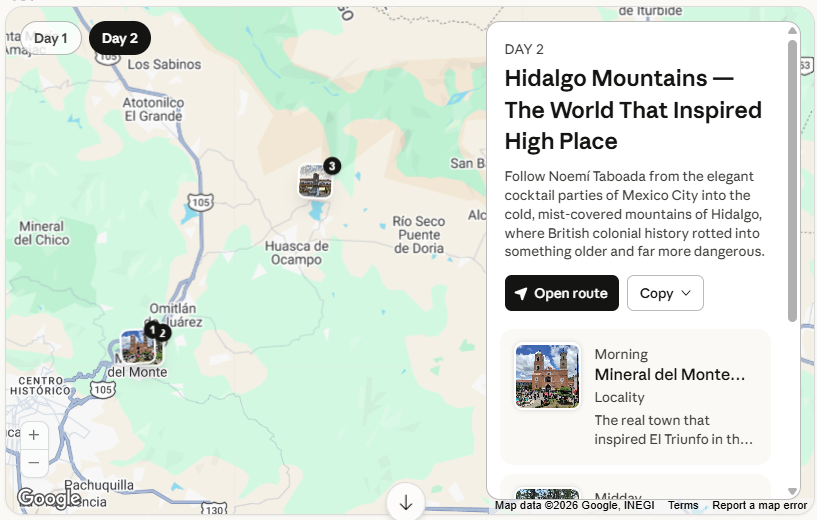Click the Midday stop card thumbnail

click(547, 495)
